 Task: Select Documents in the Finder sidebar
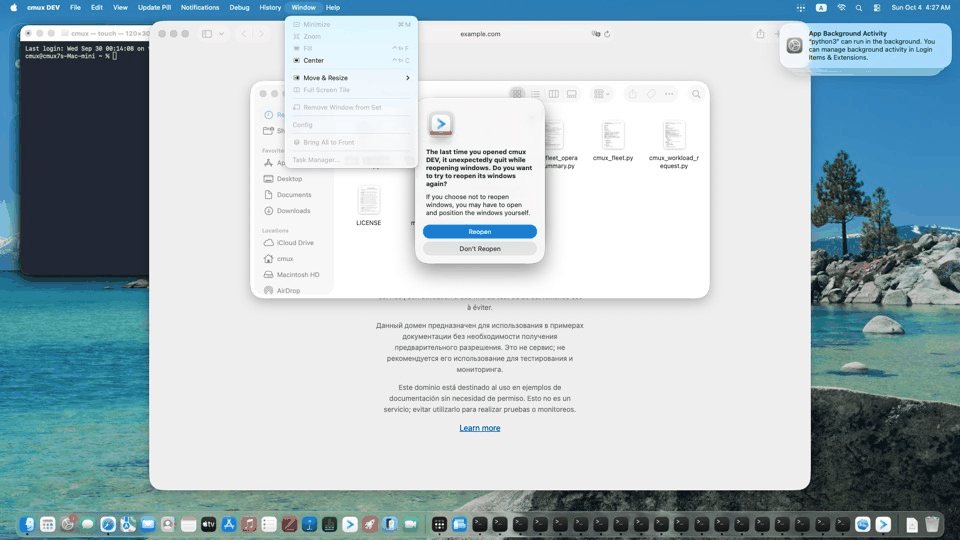tap(294, 195)
